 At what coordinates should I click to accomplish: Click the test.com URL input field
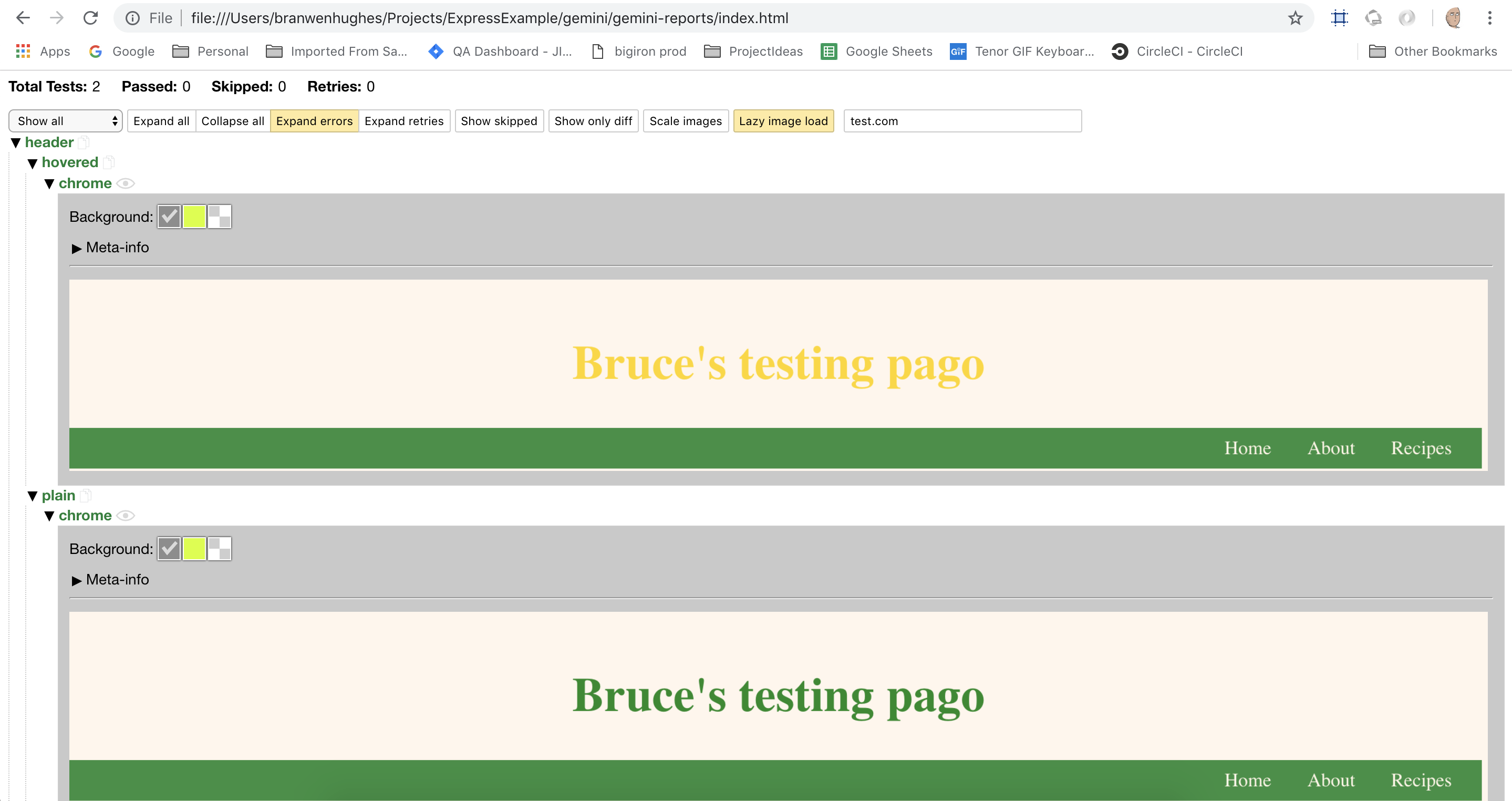tap(962, 121)
